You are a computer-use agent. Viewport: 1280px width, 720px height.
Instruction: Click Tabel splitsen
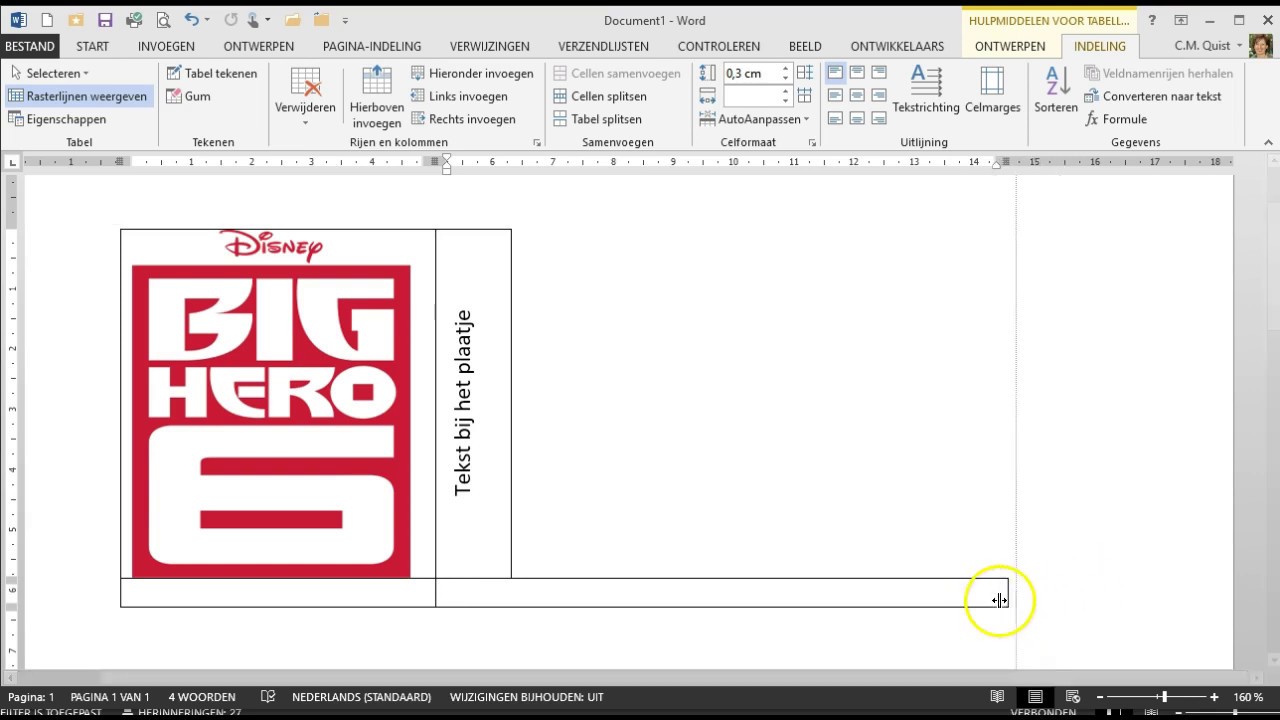tap(597, 119)
